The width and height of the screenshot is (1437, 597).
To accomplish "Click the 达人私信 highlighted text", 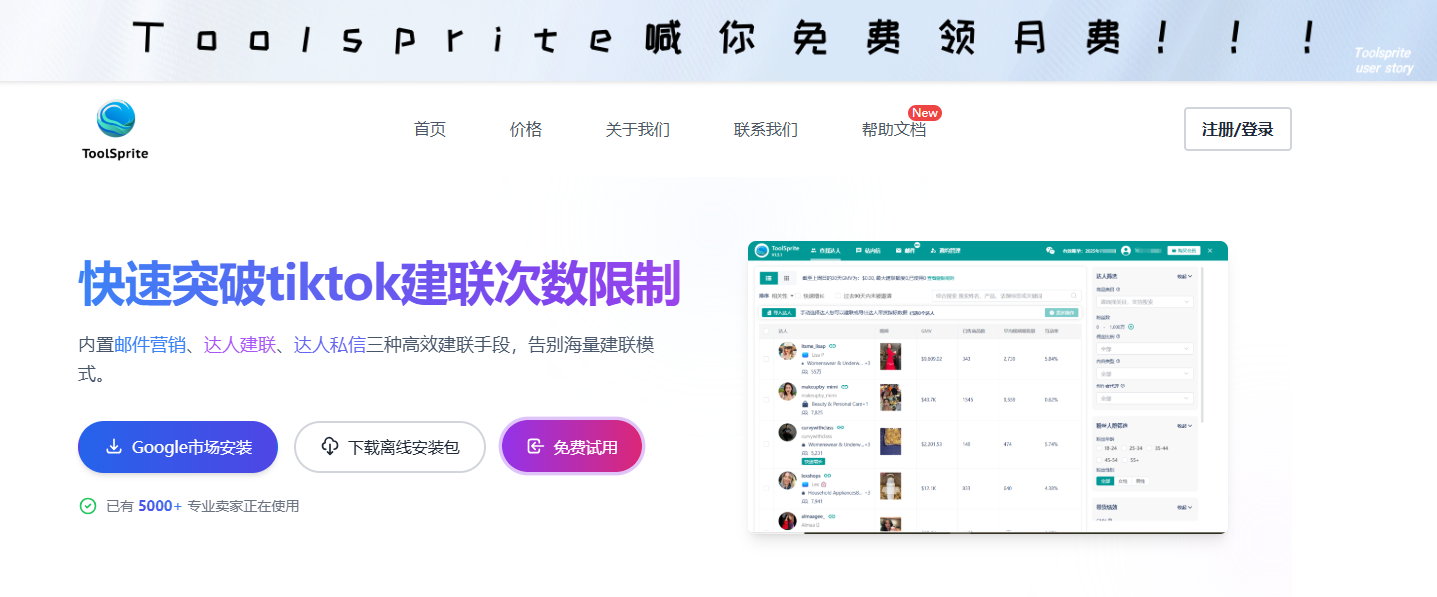I will point(330,345).
